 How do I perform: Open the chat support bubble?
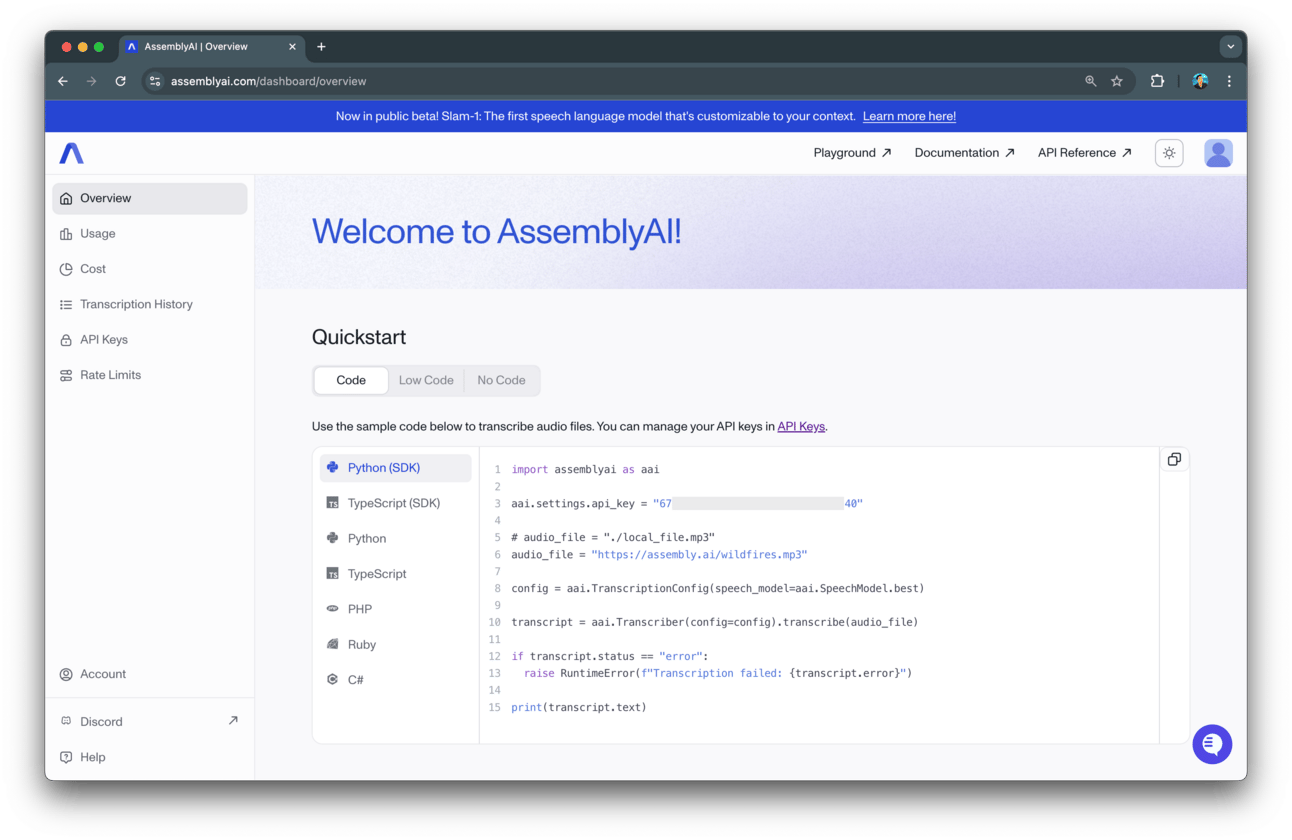click(1212, 744)
